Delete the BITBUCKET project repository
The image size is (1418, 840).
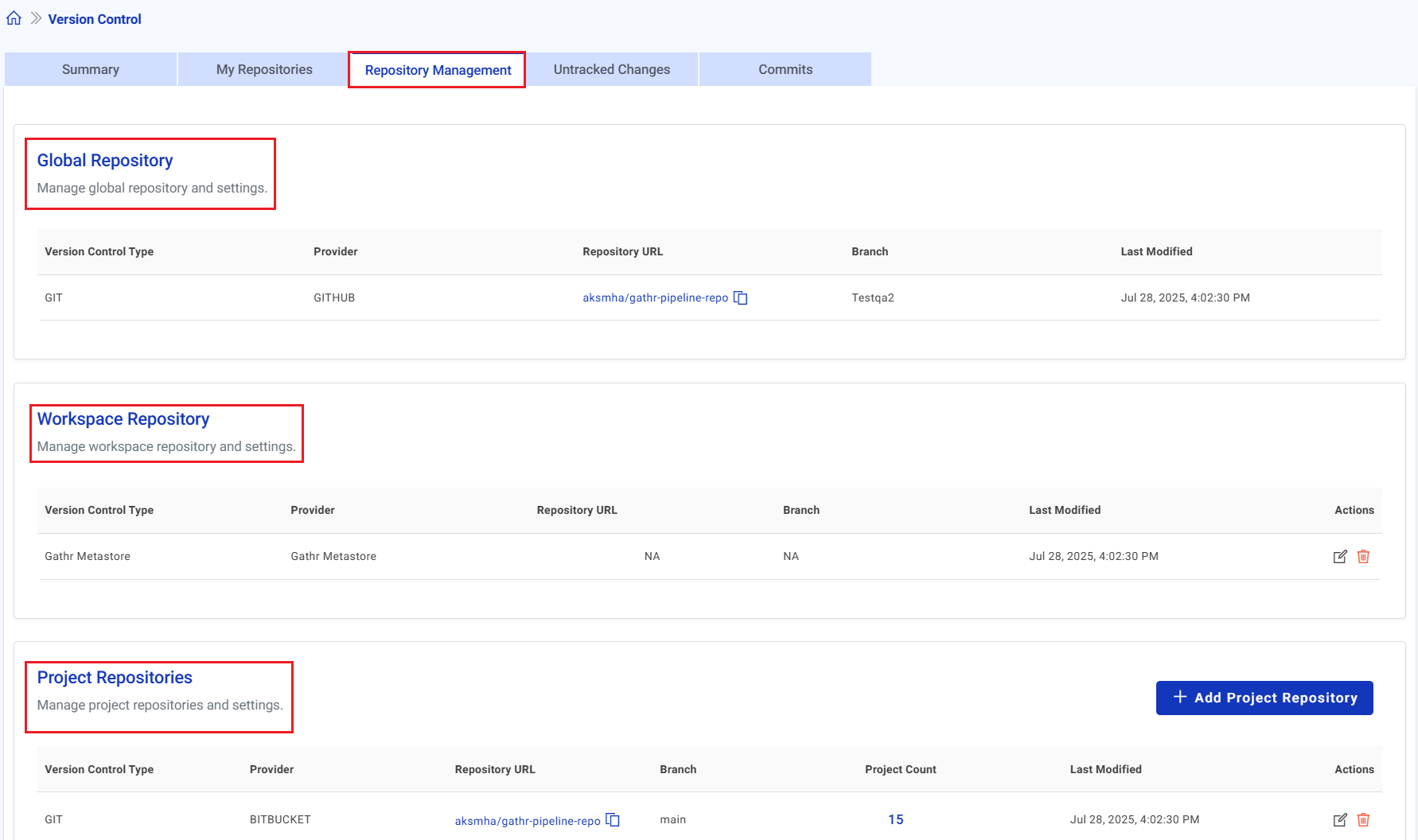point(1364,819)
